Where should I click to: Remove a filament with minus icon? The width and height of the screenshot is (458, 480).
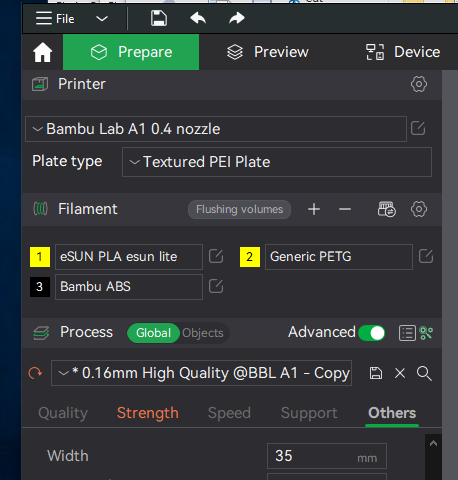click(345, 209)
